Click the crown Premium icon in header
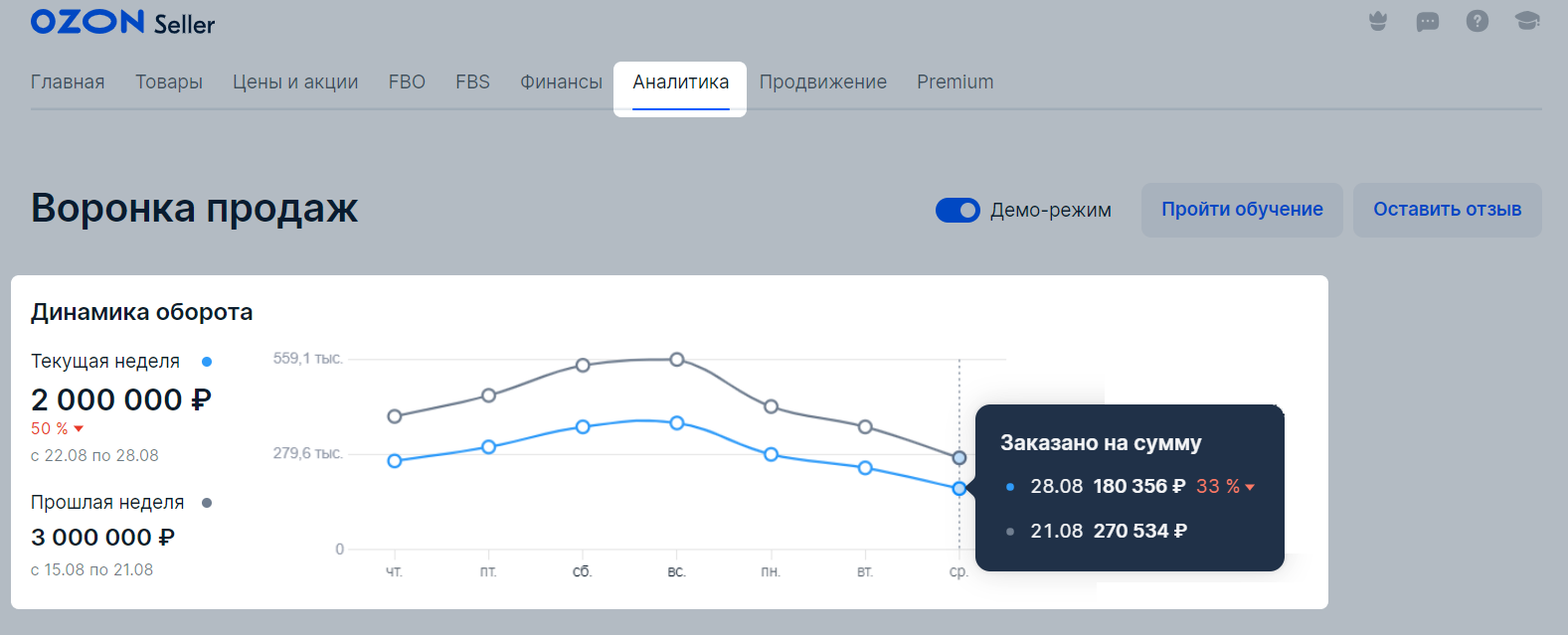Image resolution: width=1568 pixels, height=635 pixels. pos(1378,21)
